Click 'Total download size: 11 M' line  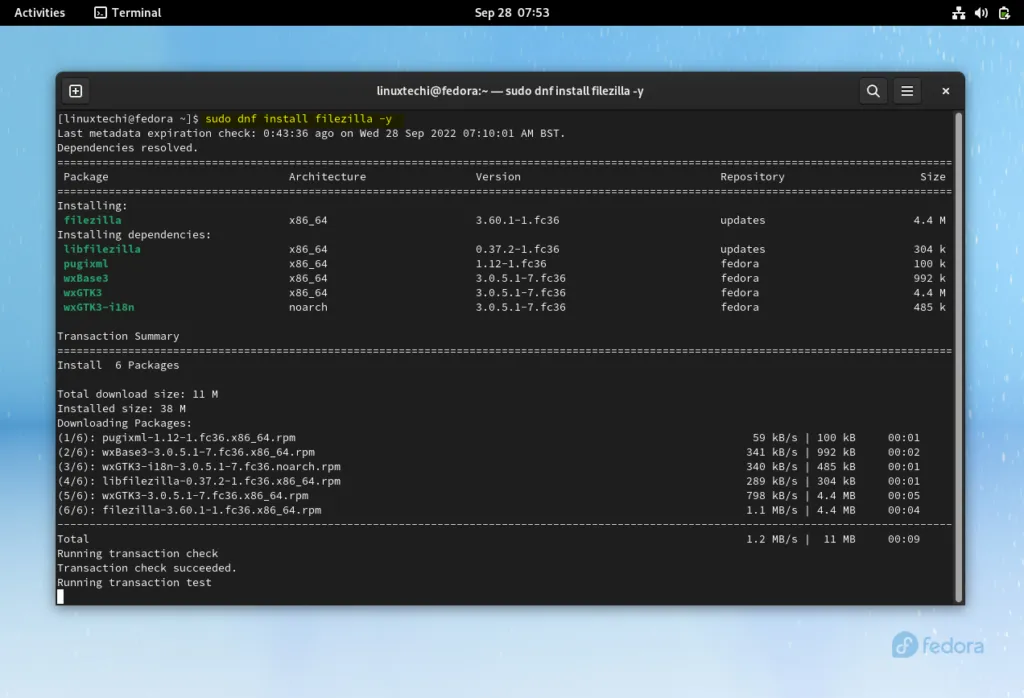[138, 394]
